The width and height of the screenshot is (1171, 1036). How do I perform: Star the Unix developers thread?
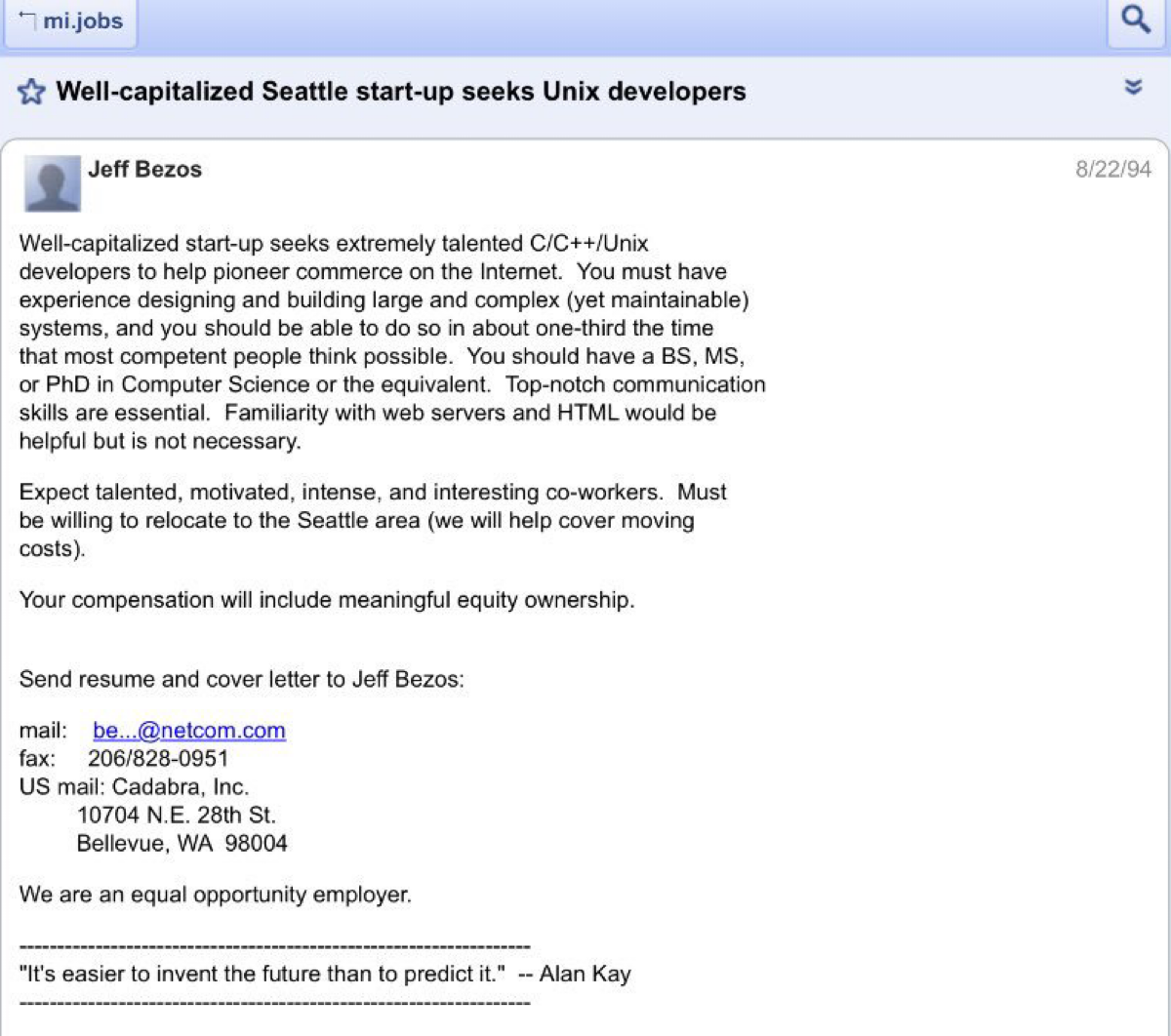31,93
